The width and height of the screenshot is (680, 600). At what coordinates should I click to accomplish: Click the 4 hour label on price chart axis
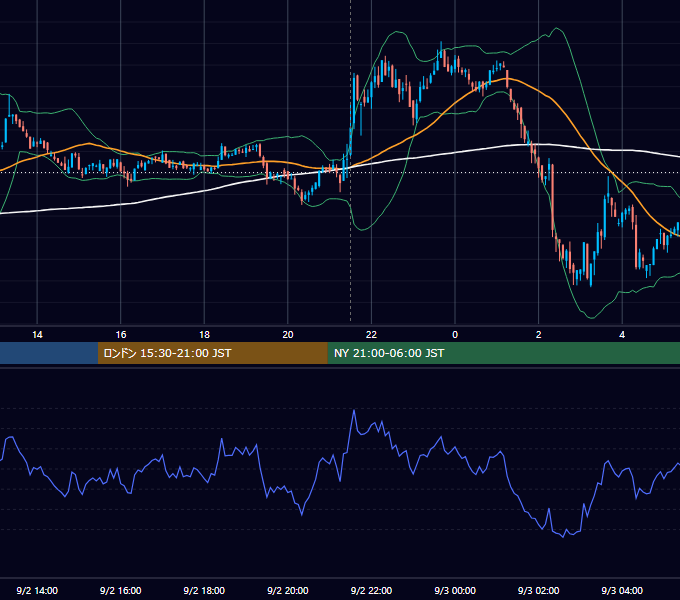point(622,335)
